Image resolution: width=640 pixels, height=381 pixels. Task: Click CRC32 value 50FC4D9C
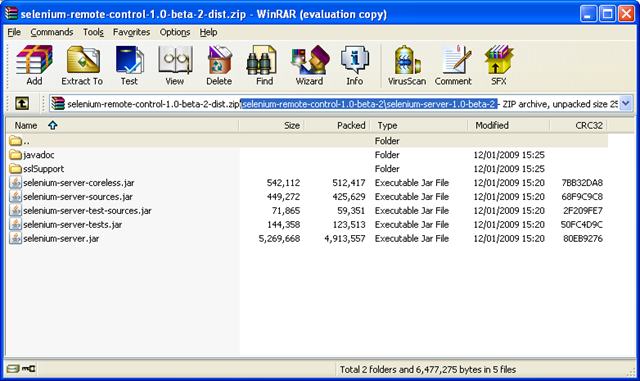[x=582, y=225]
